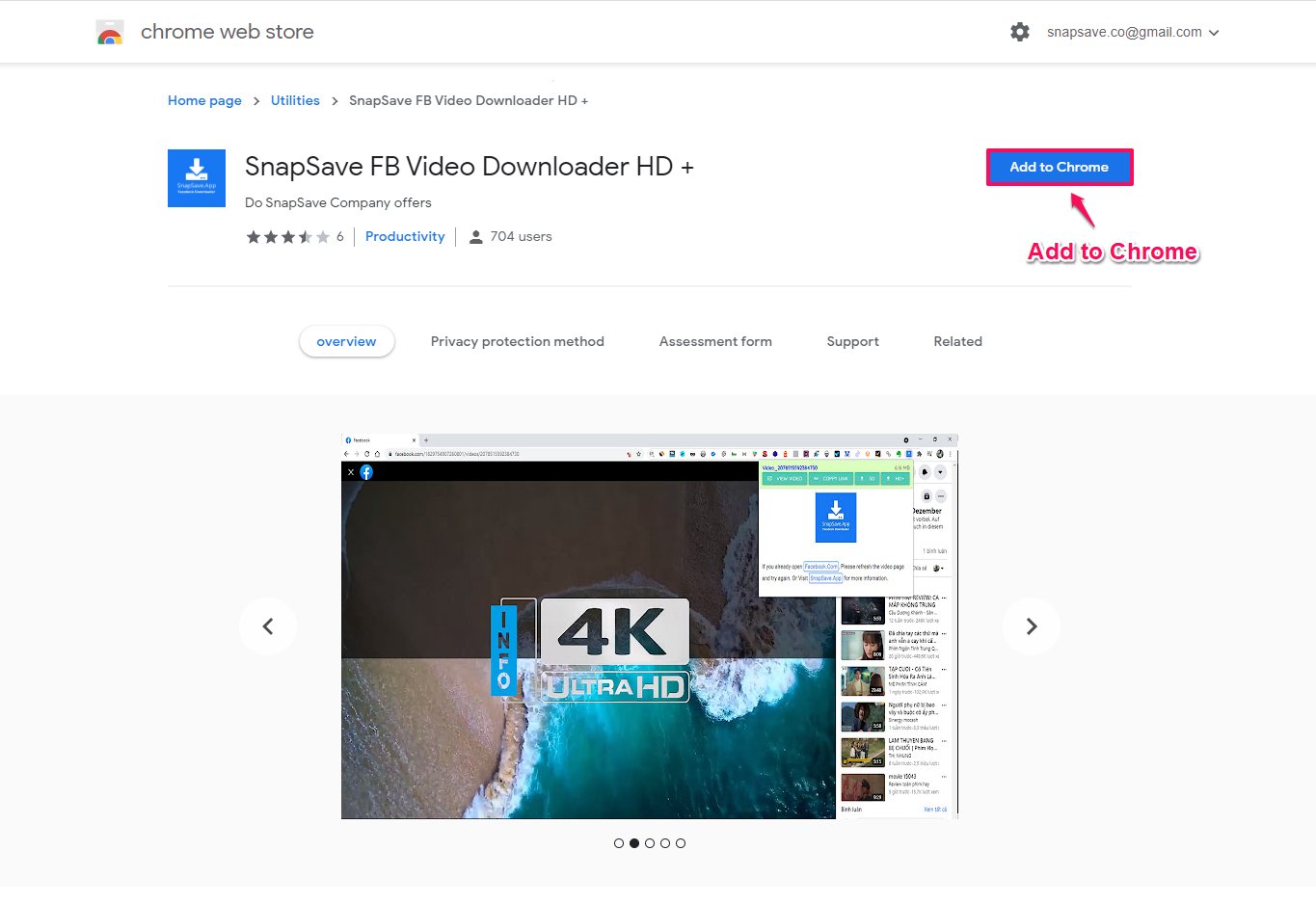Select the third carousel dot
Screen dimensions: 1316x904
pos(650,843)
